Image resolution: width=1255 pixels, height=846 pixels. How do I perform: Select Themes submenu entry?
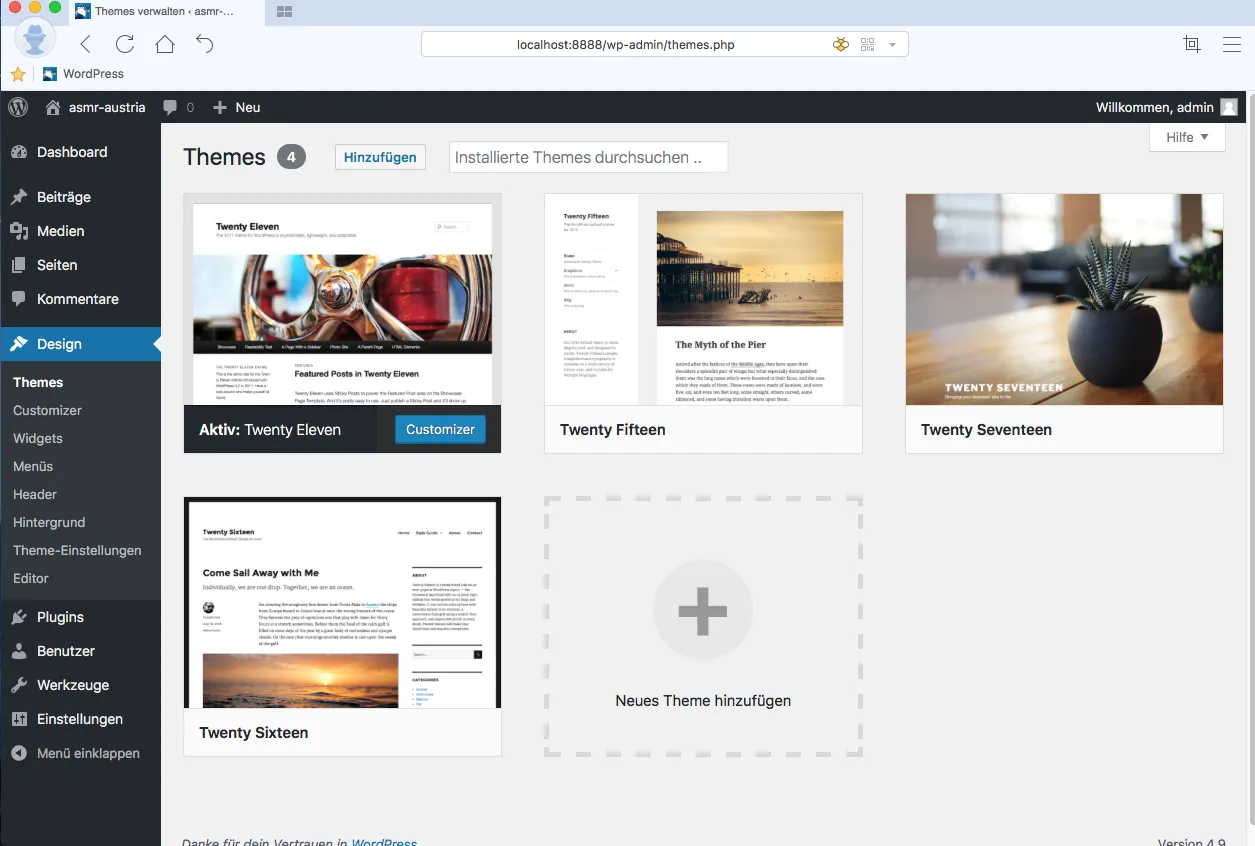point(38,382)
